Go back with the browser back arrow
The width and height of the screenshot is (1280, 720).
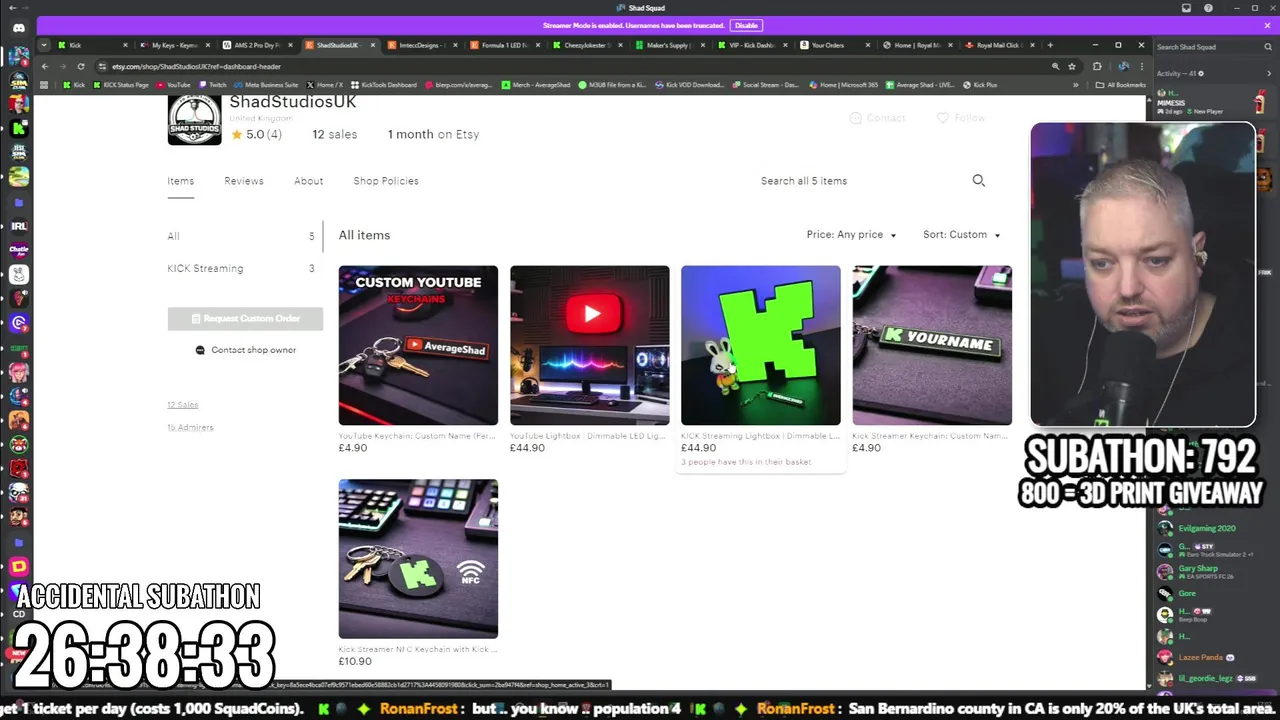point(45,66)
